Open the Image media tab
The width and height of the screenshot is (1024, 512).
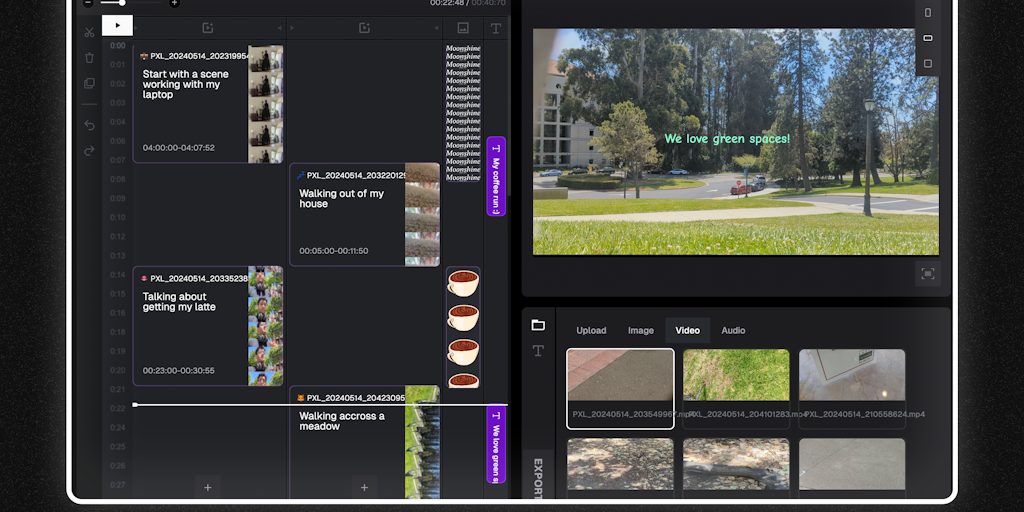(x=640, y=330)
